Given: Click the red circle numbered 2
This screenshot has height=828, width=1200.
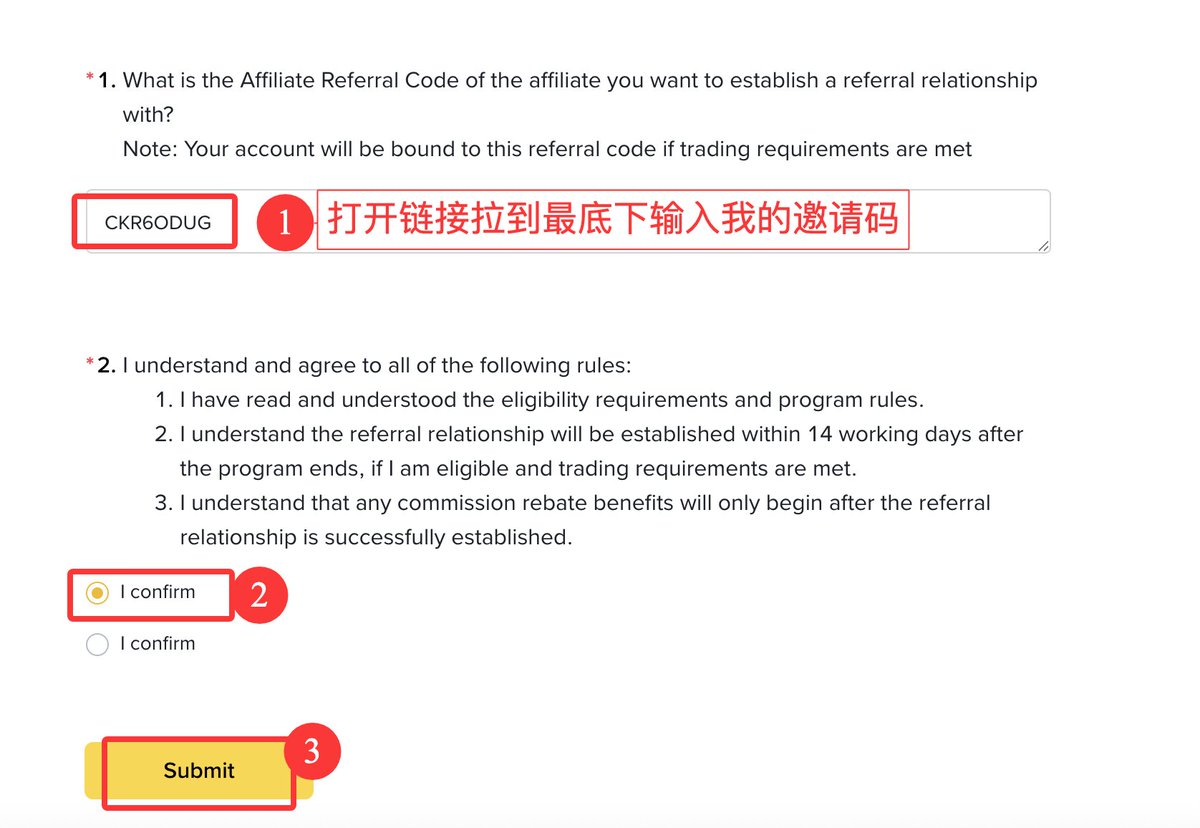Looking at the screenshot, I should (259, 596).
